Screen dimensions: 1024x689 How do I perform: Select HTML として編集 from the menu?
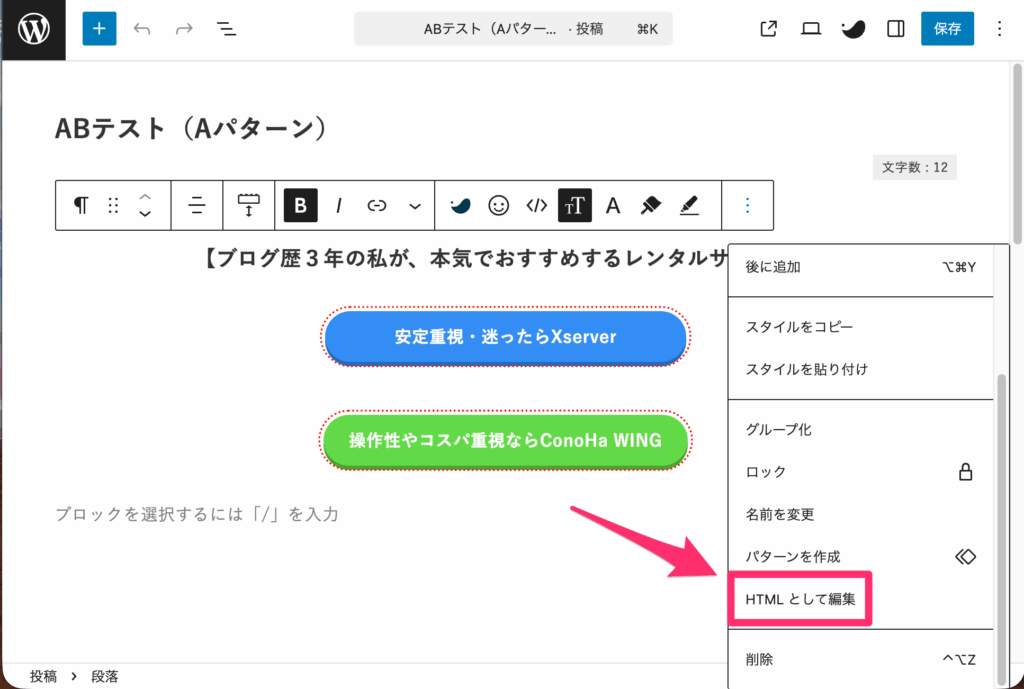(x=800, y=598)
